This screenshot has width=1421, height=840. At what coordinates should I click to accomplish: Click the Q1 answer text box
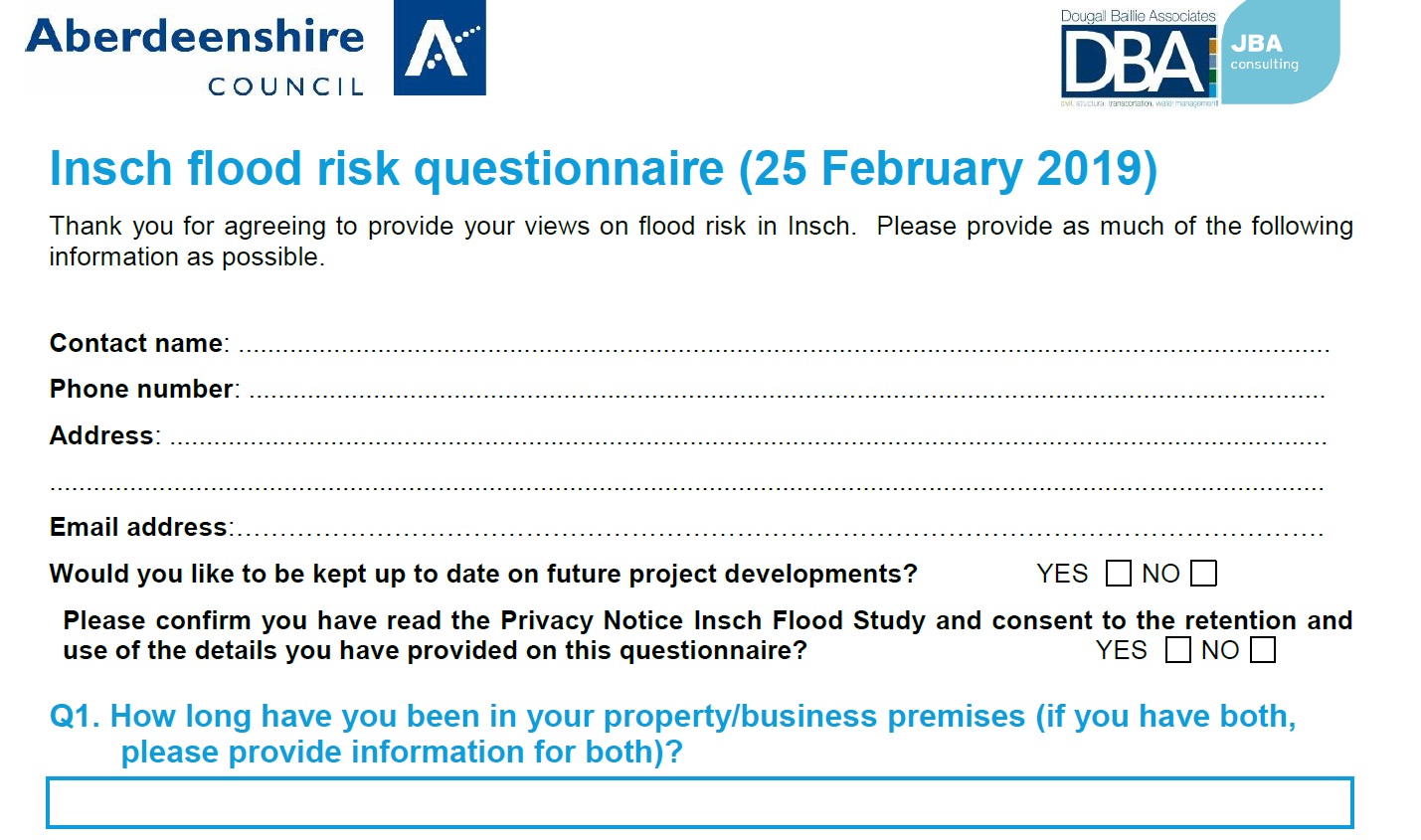[x=700, y=803]
